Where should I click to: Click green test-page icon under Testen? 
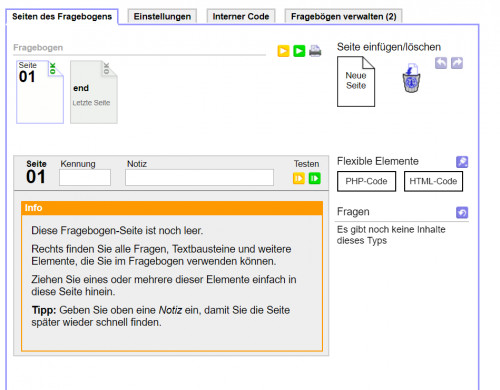pyautogui.click(x=315, y=178)
